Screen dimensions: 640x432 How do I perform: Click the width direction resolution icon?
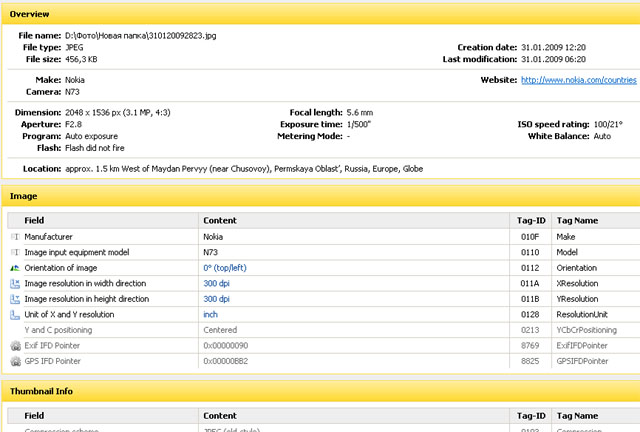[x=14, y=284]
